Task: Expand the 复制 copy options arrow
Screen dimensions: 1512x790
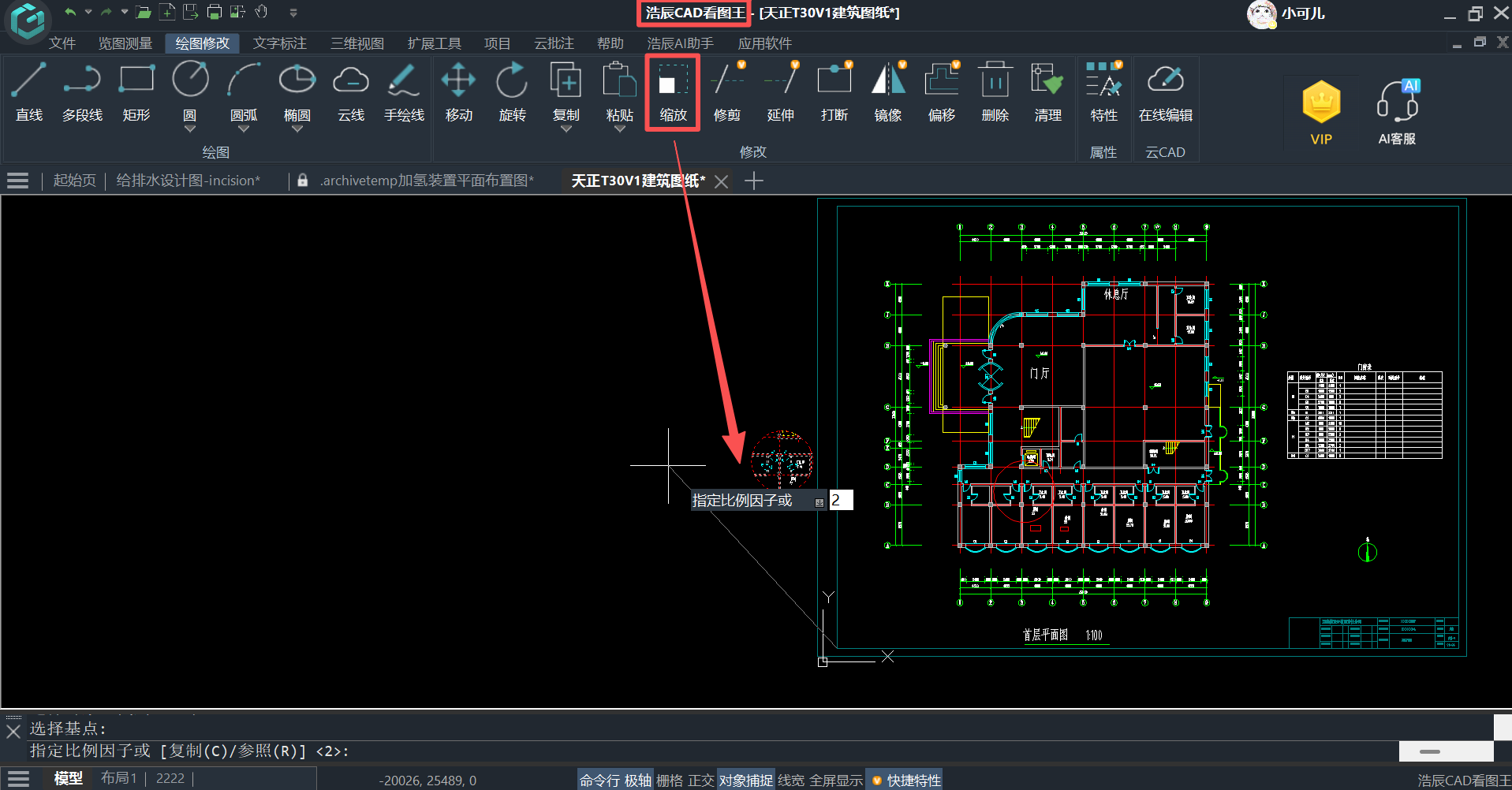Action: (x=566, y=129)
